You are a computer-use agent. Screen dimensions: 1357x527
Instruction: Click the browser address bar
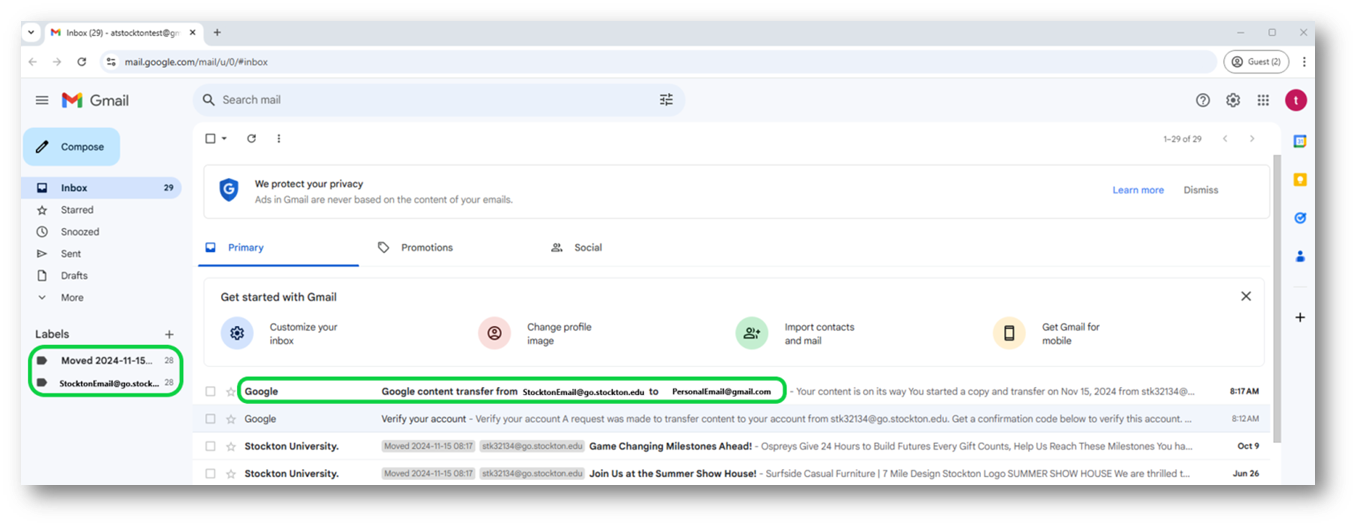[x=658, y=62]
